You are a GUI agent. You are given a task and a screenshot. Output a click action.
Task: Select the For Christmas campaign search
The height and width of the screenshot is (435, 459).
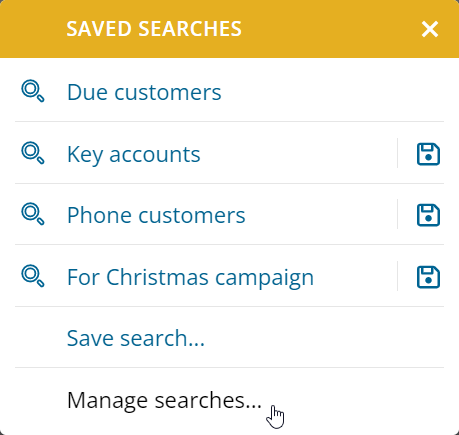coord(190,277)
